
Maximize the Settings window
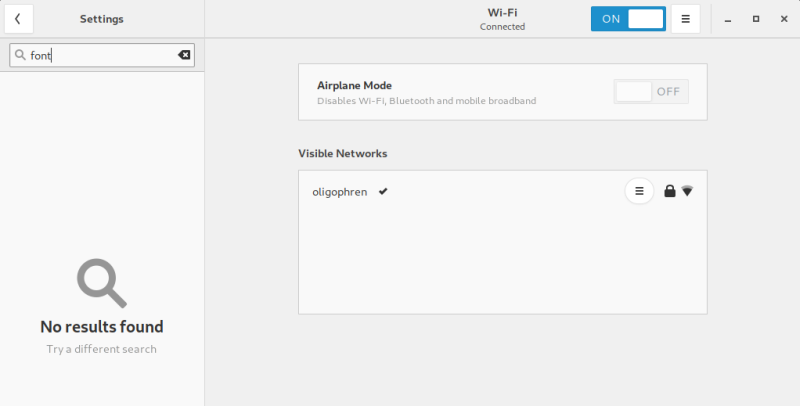pos(755,19)
